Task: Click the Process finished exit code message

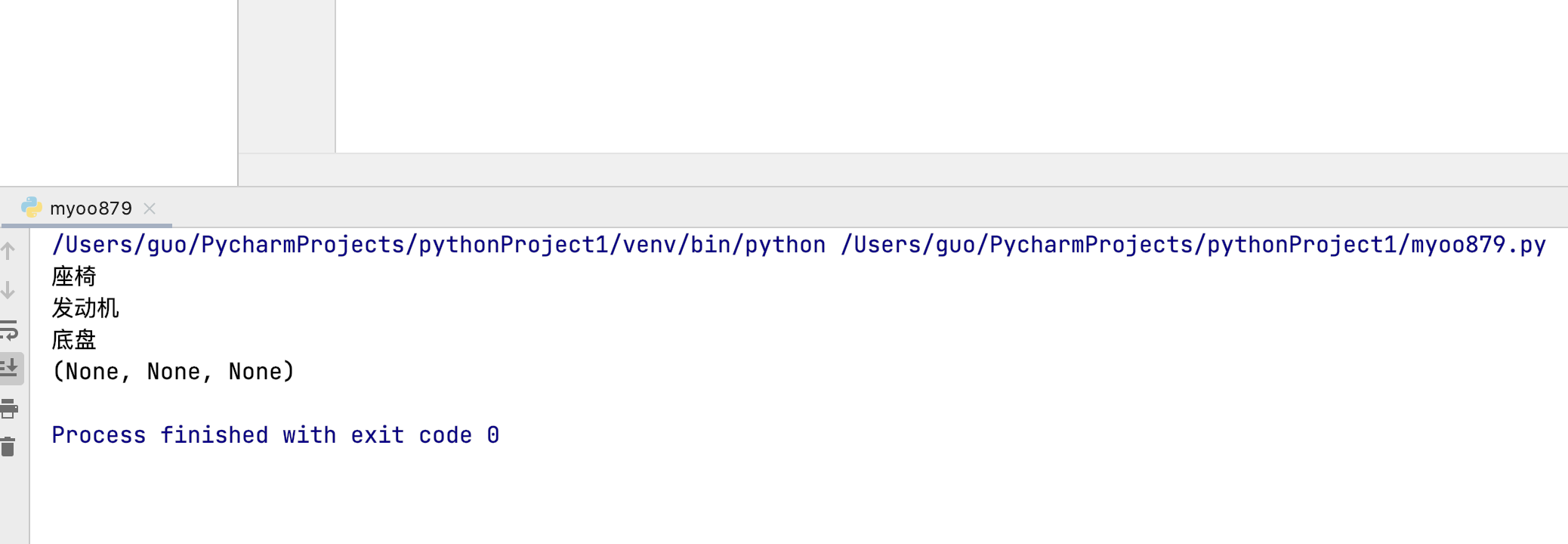Action: point(275,435)
